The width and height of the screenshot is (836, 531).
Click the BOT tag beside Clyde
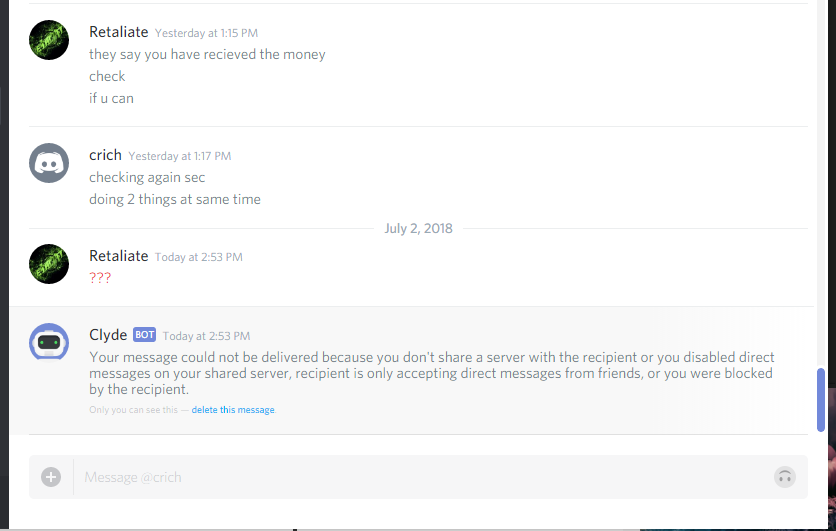(x=144, y=335)
